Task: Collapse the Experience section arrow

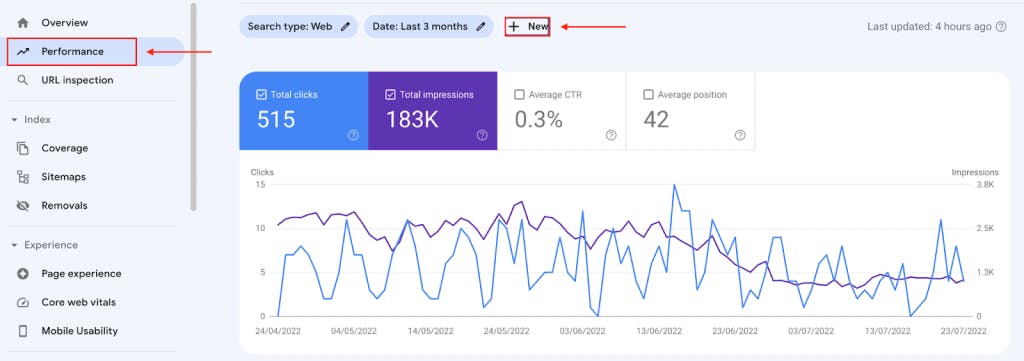Action: point(14,245)
